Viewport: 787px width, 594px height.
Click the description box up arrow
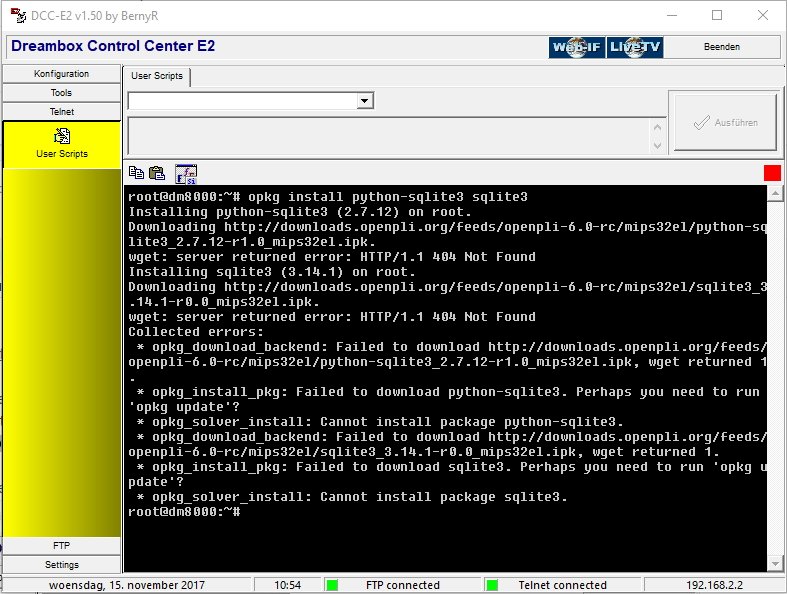[x=658, y=128]
